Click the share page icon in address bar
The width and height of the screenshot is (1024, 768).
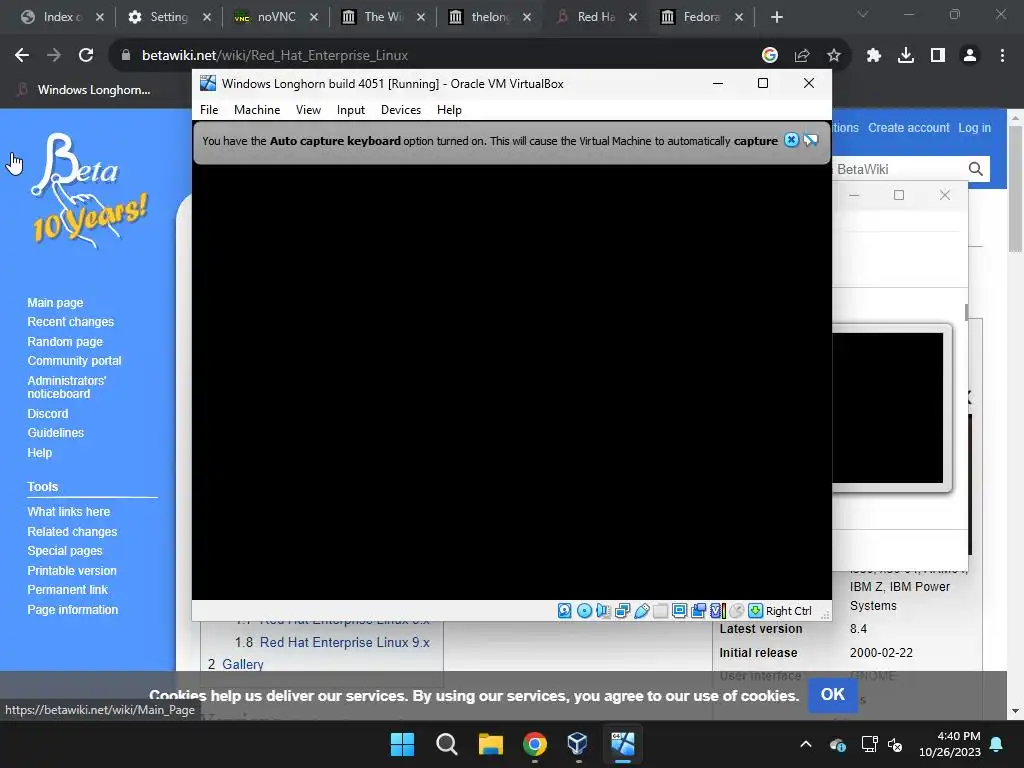(x=802, y=56)
